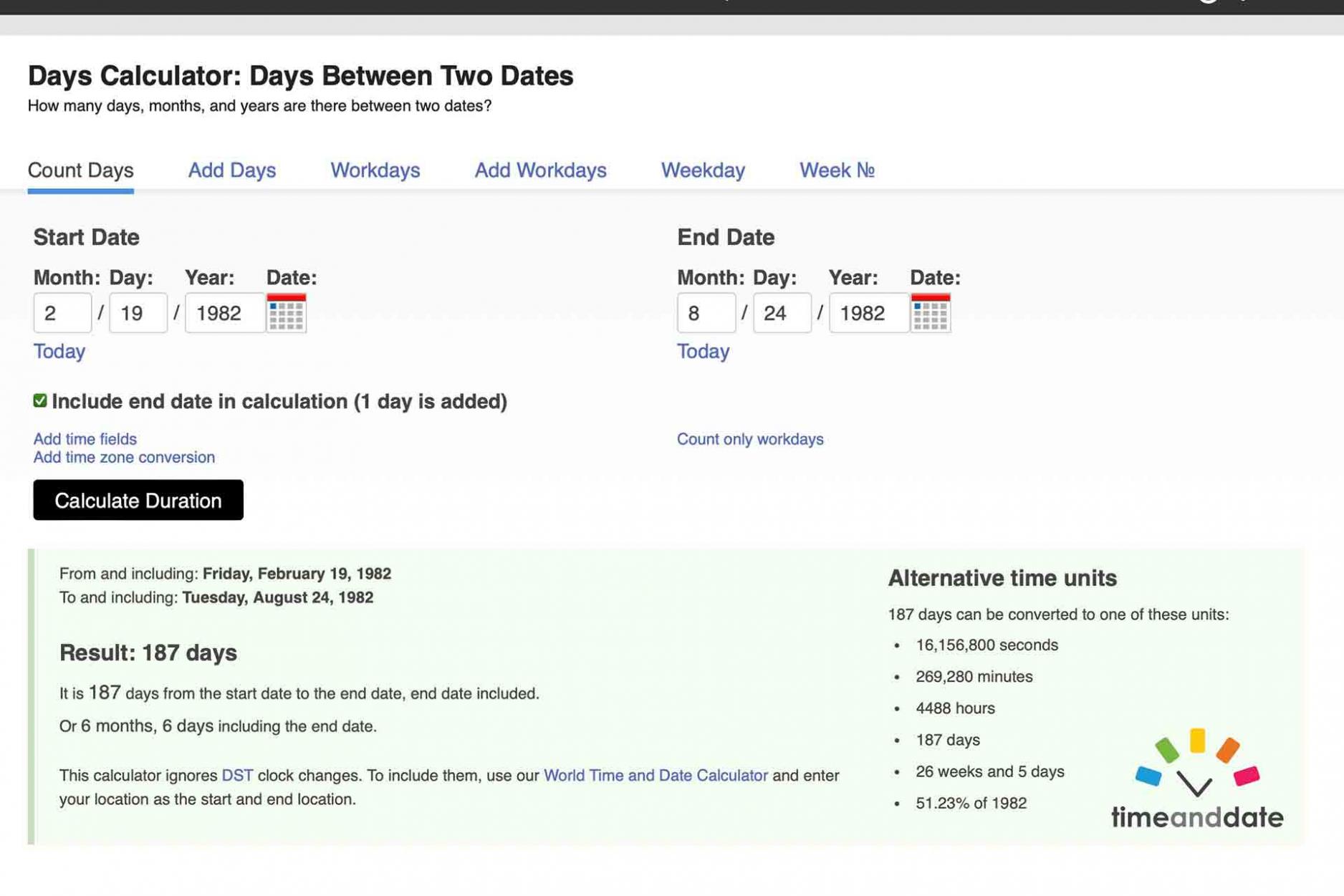Select the Add Workdays tab
Screen dimensions: 1344x896
(540, 170)
